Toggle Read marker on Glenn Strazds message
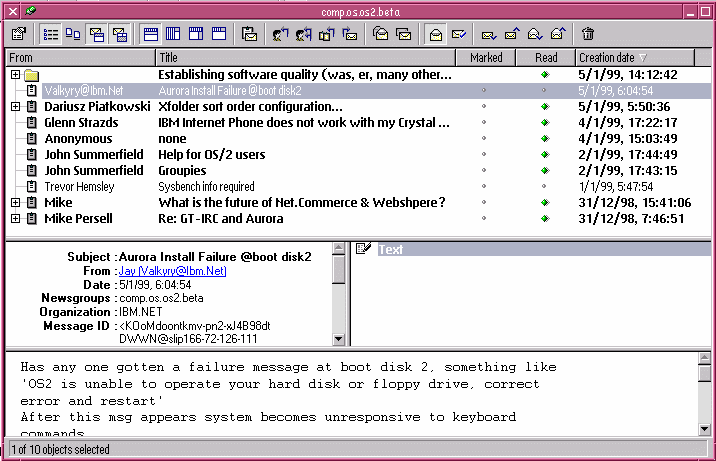The image size is (716, 461). click(544, 122)
